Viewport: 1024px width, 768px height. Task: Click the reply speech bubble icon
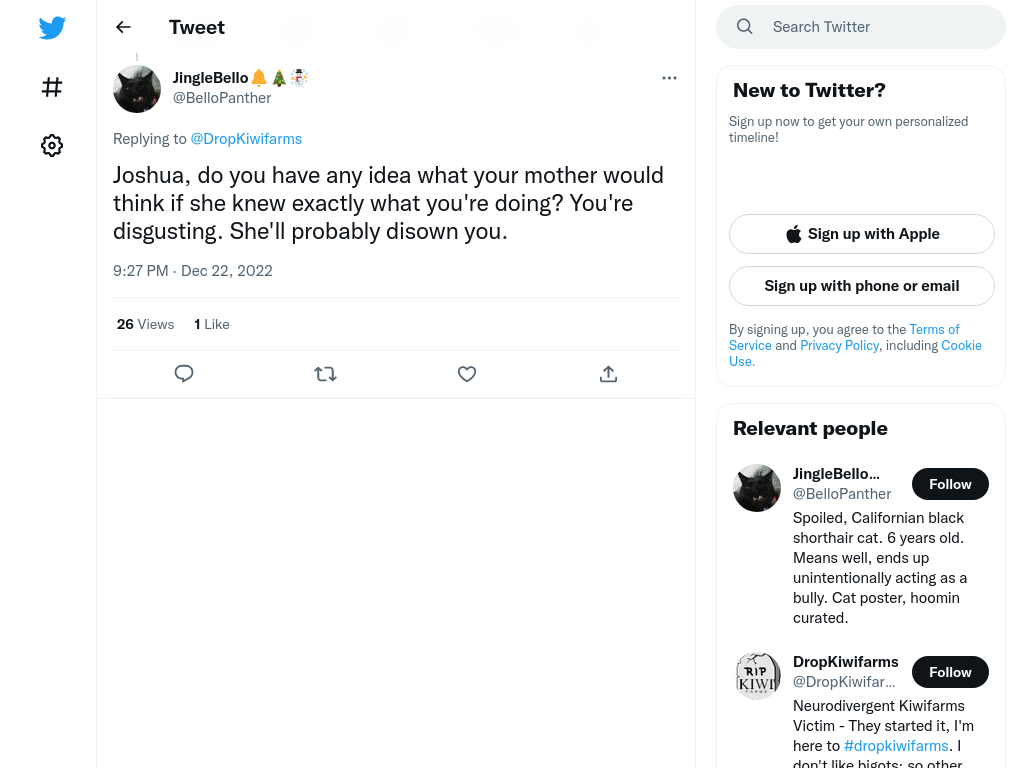184,374
